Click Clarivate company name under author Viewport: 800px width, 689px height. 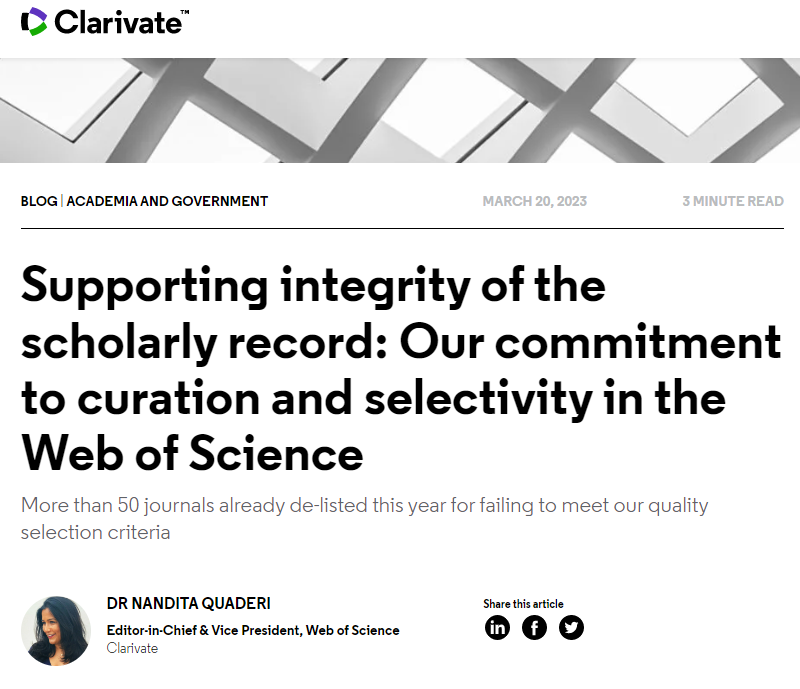[x=132, y=648]
